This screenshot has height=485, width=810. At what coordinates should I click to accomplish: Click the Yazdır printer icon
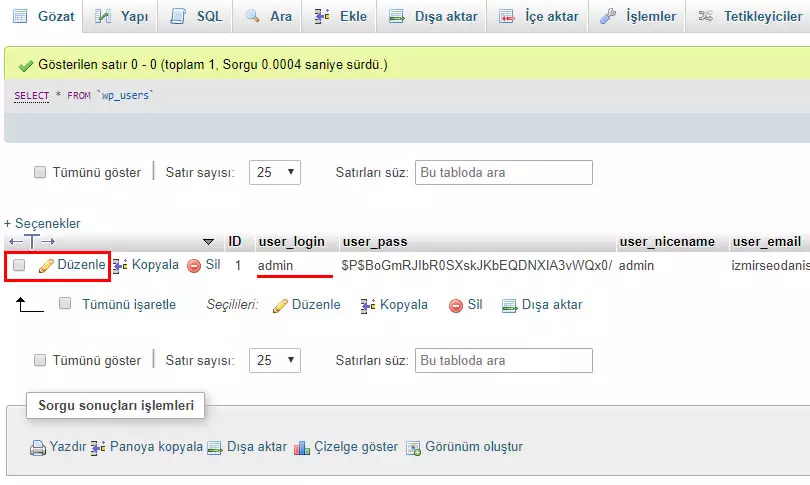pyautogui.click(x=38, y=448)
